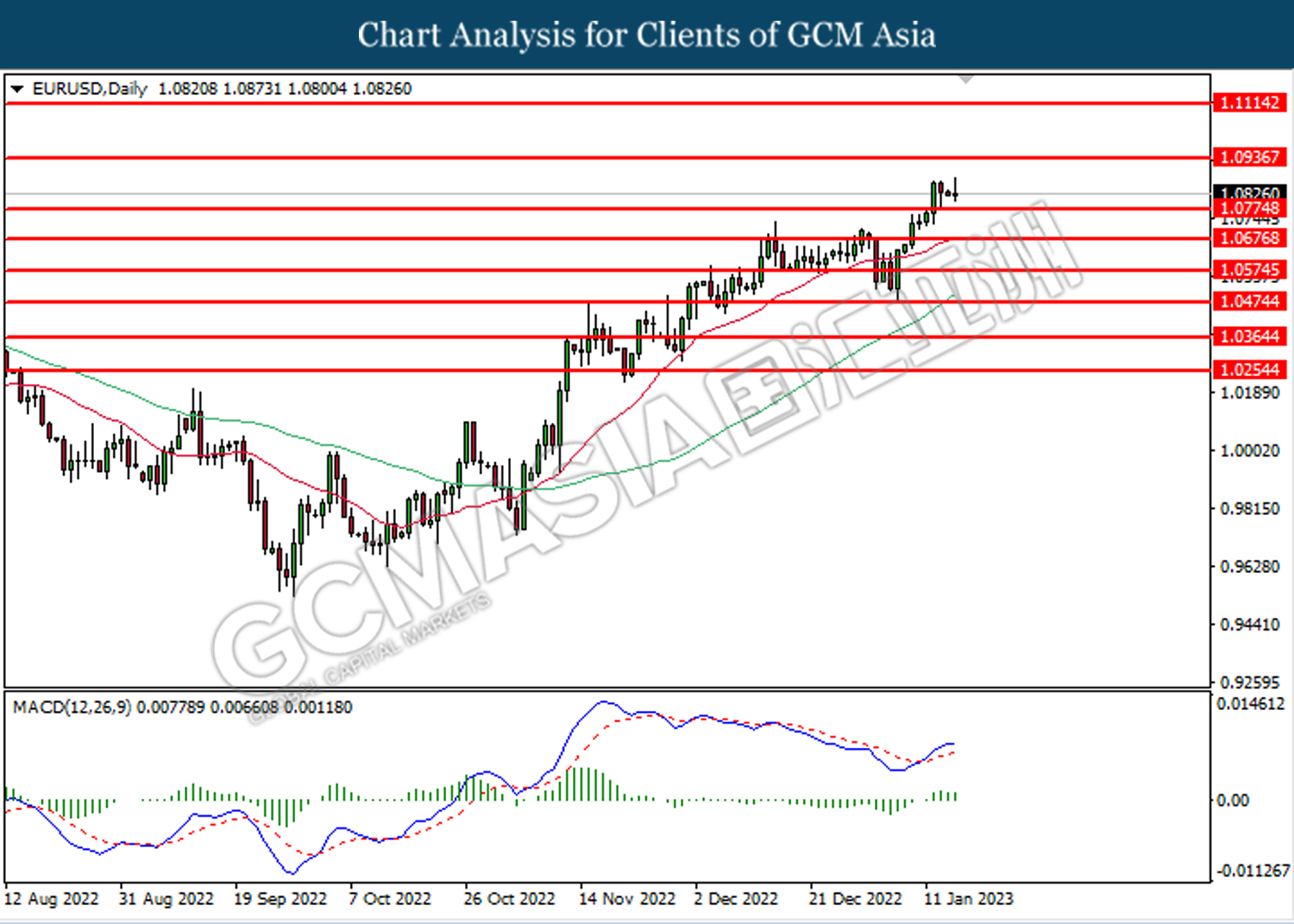1294x924 pixels.
Task: Select the 0.96280 price axis value
Action: coord(1250,566)
